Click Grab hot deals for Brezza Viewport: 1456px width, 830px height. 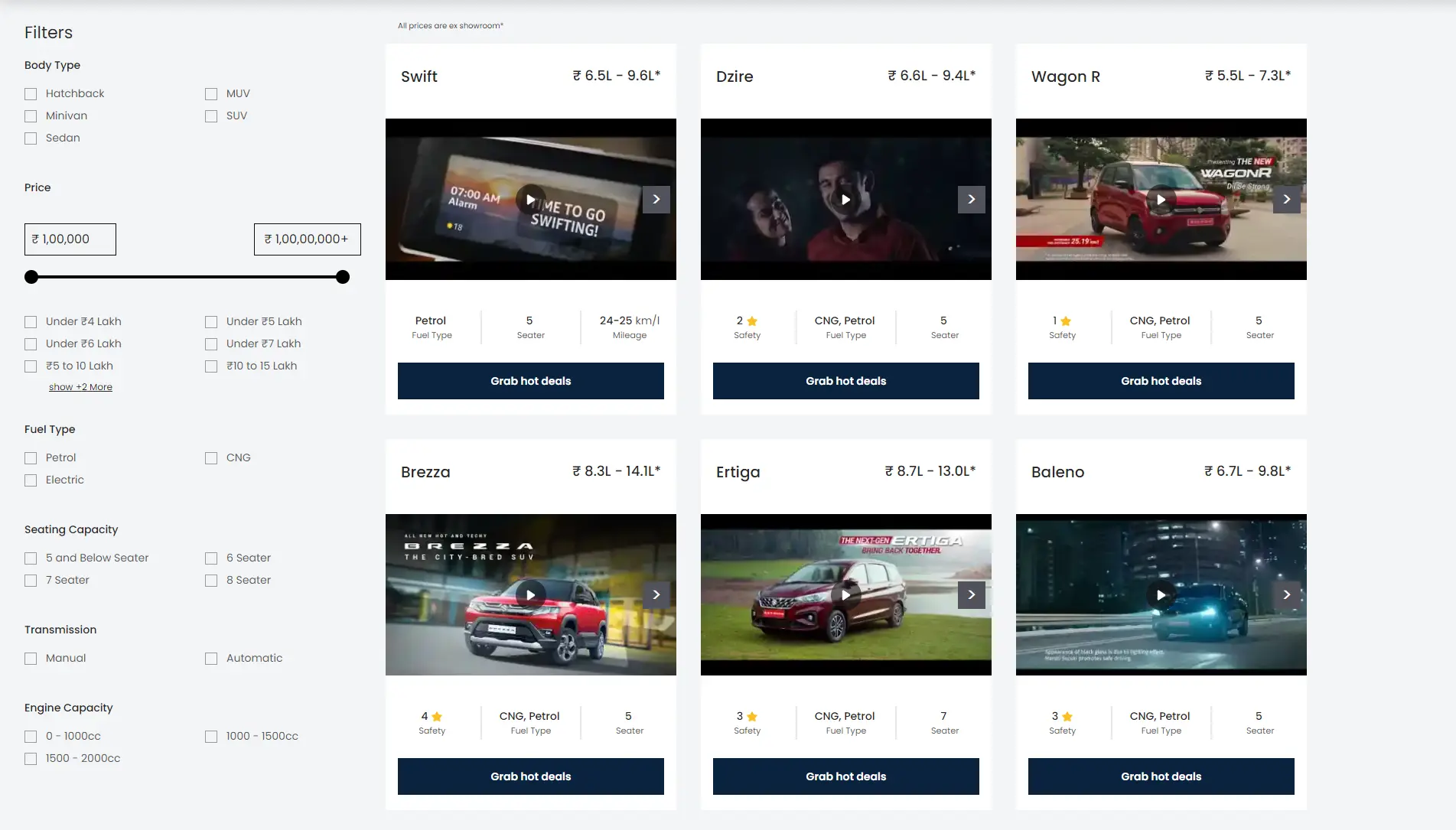click(x=531, y=776)
